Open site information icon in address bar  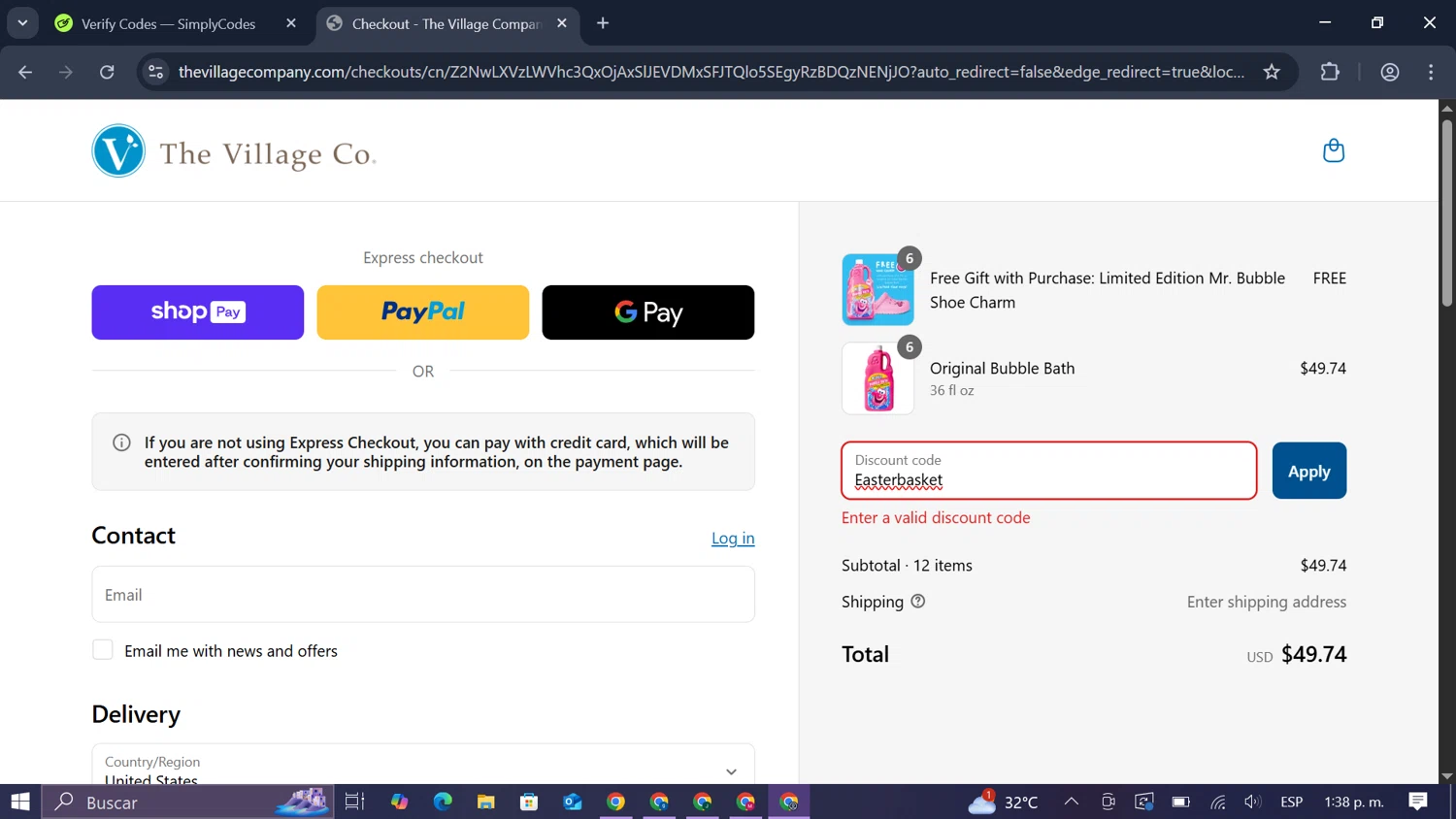155,72
